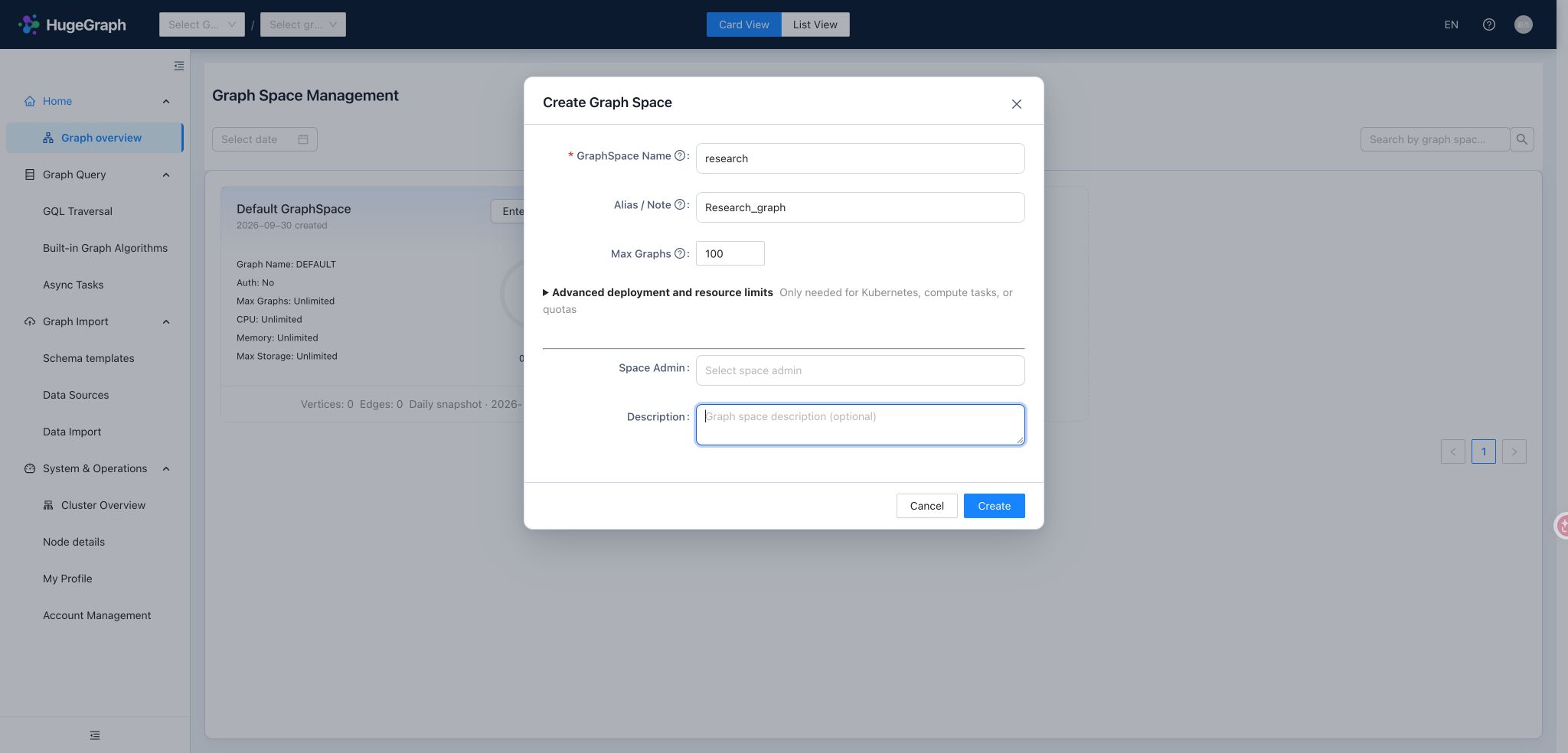This screenshot has width=1568, height=753.
Task: Click the Graph Import cloud icon
Action: (x=30, y=321)
